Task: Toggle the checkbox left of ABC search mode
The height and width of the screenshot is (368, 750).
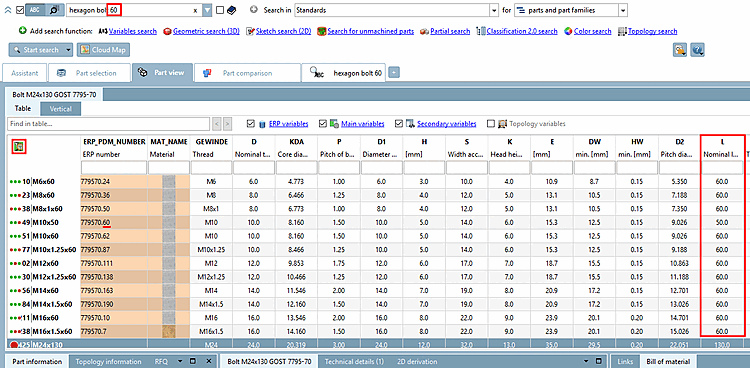Action: (20, 10)
